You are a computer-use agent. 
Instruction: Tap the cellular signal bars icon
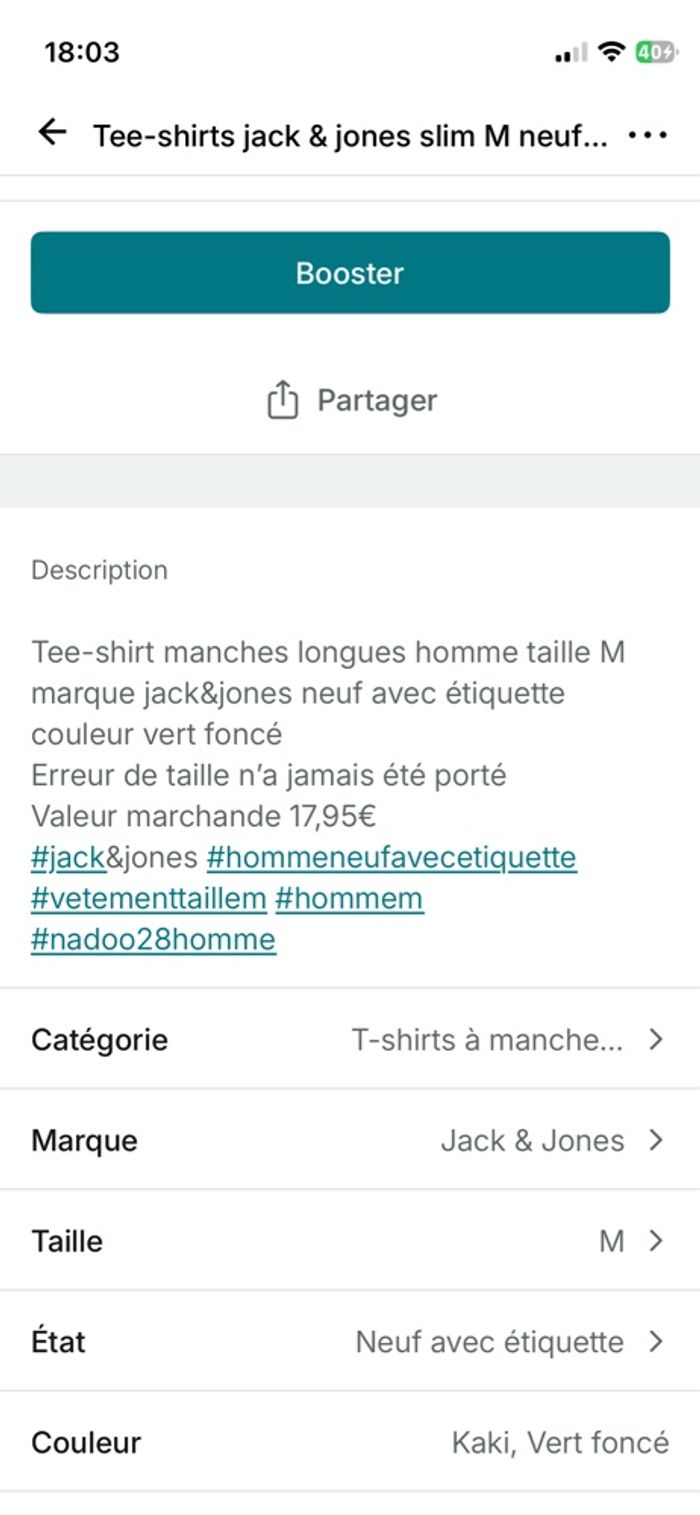pos(571,54)
